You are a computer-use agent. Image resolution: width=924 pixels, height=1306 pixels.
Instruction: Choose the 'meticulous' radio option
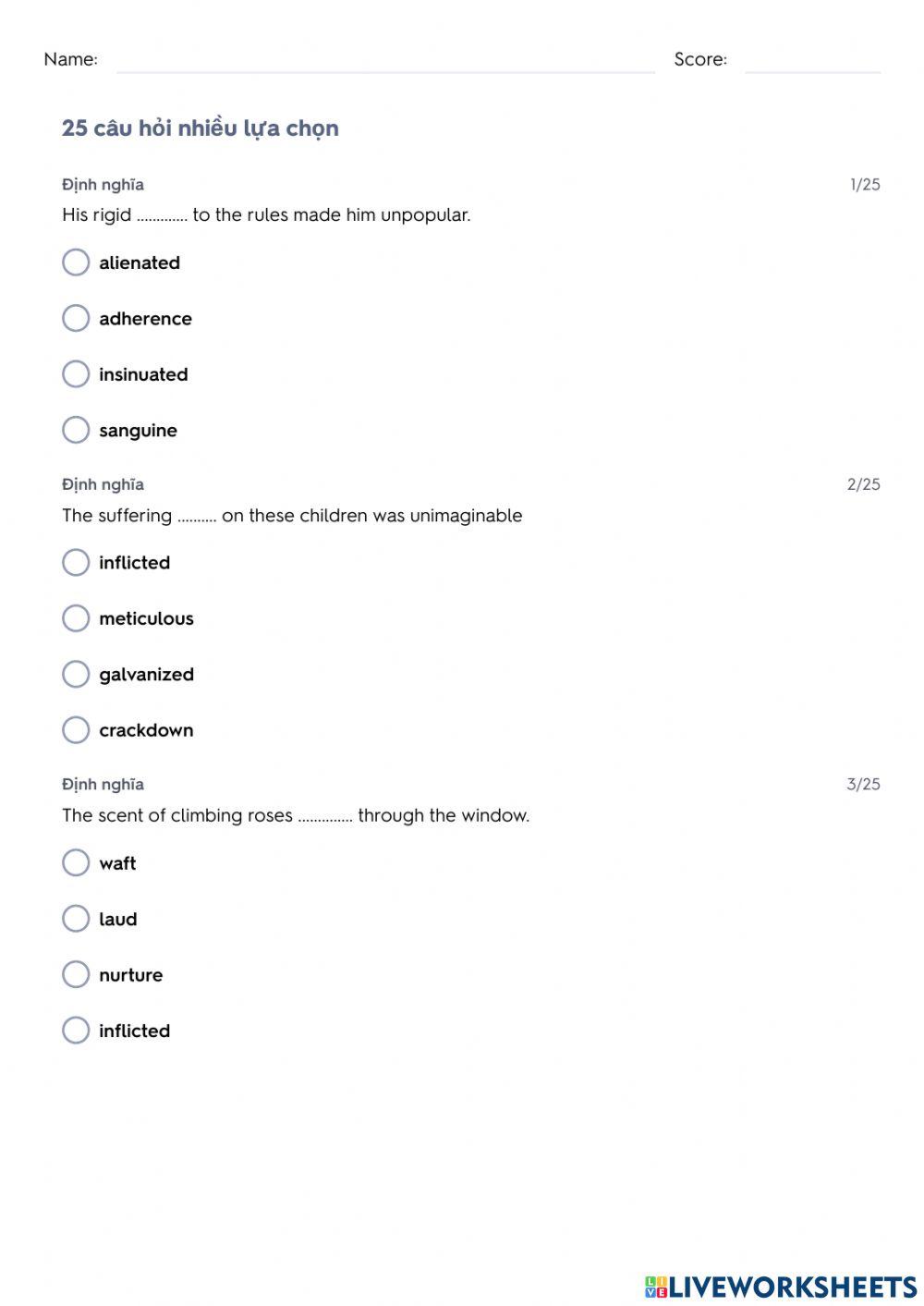[x=76, y=618]
